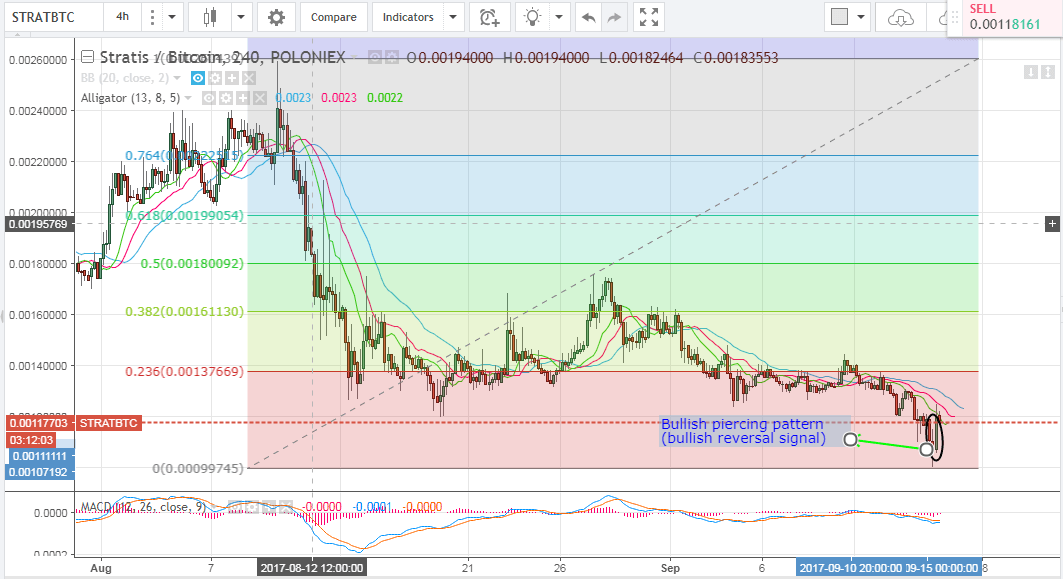1063x579 pixels.
Task: Click the 0(0.00099745) Fibonacci label
Action: 198,468
